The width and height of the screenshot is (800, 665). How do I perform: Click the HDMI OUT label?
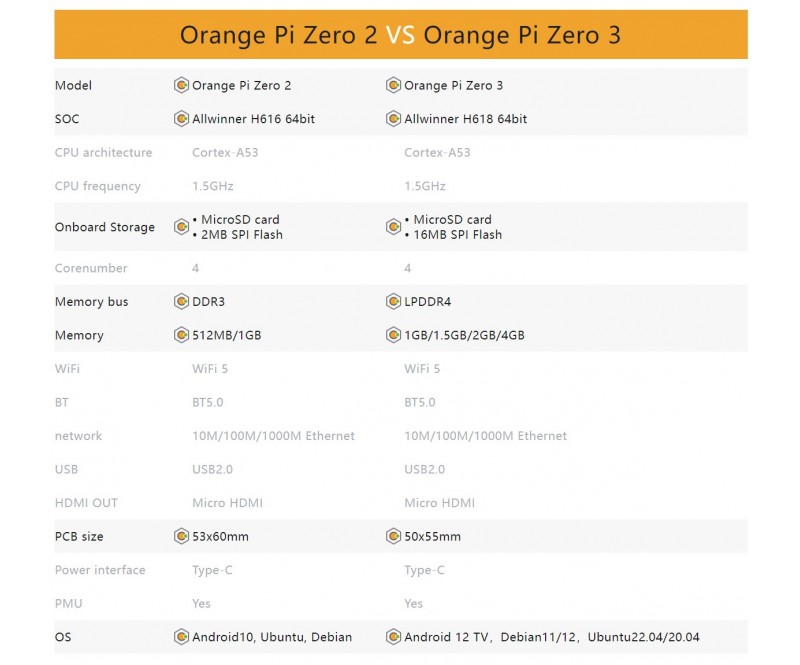(x=86, y=503)
